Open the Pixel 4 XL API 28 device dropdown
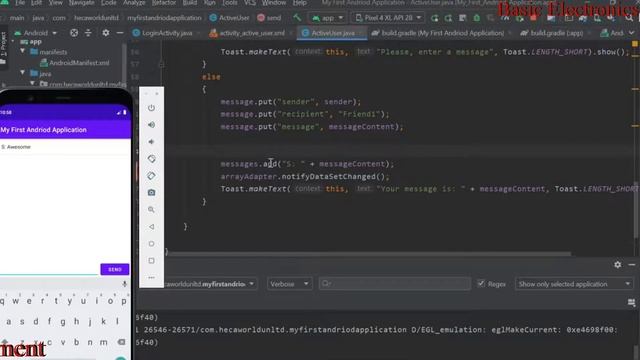Viewport: 640px width, 360px height. (388, 18)
